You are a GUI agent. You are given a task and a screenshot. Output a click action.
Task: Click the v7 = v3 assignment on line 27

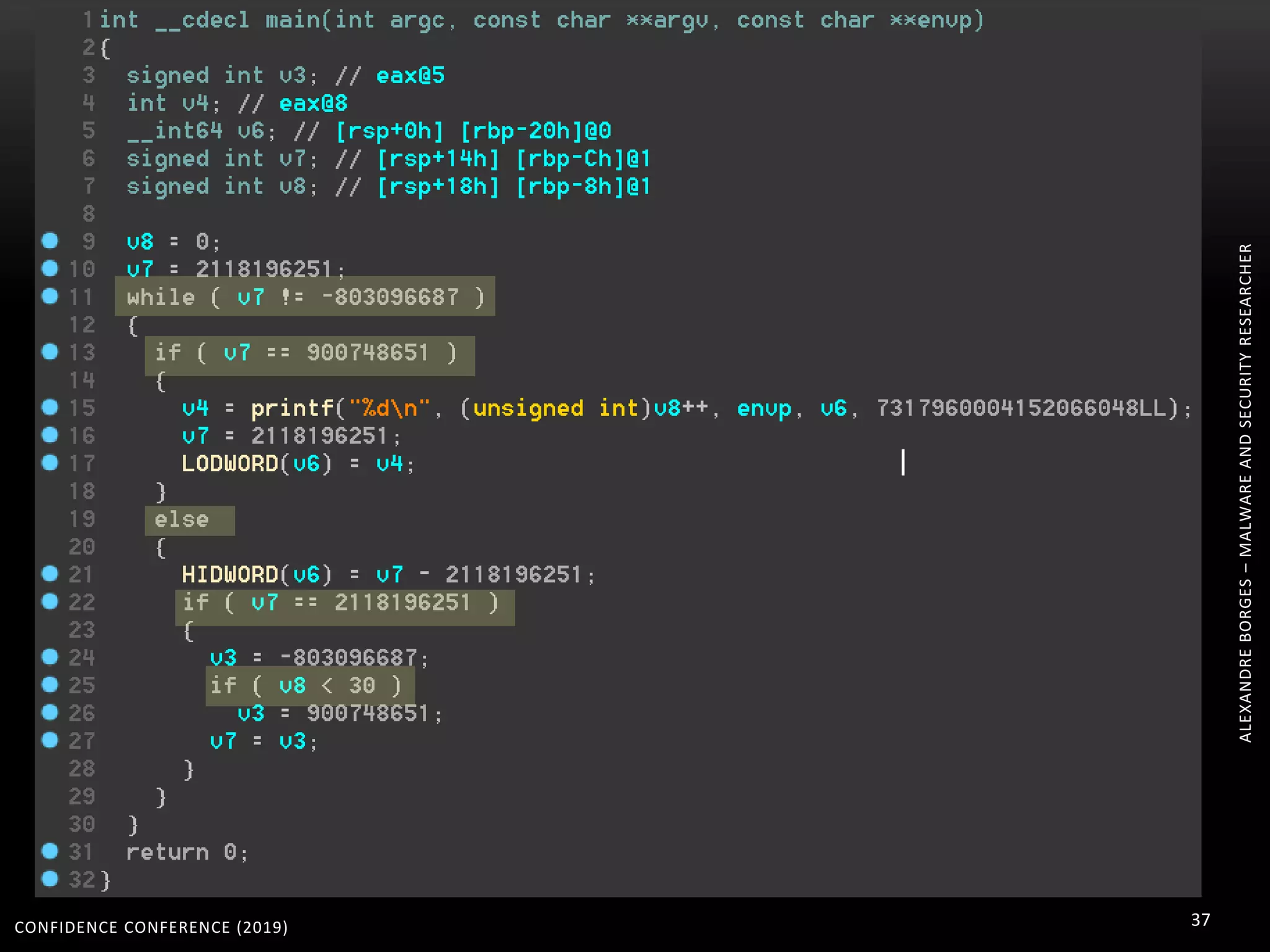click(264, 741)
